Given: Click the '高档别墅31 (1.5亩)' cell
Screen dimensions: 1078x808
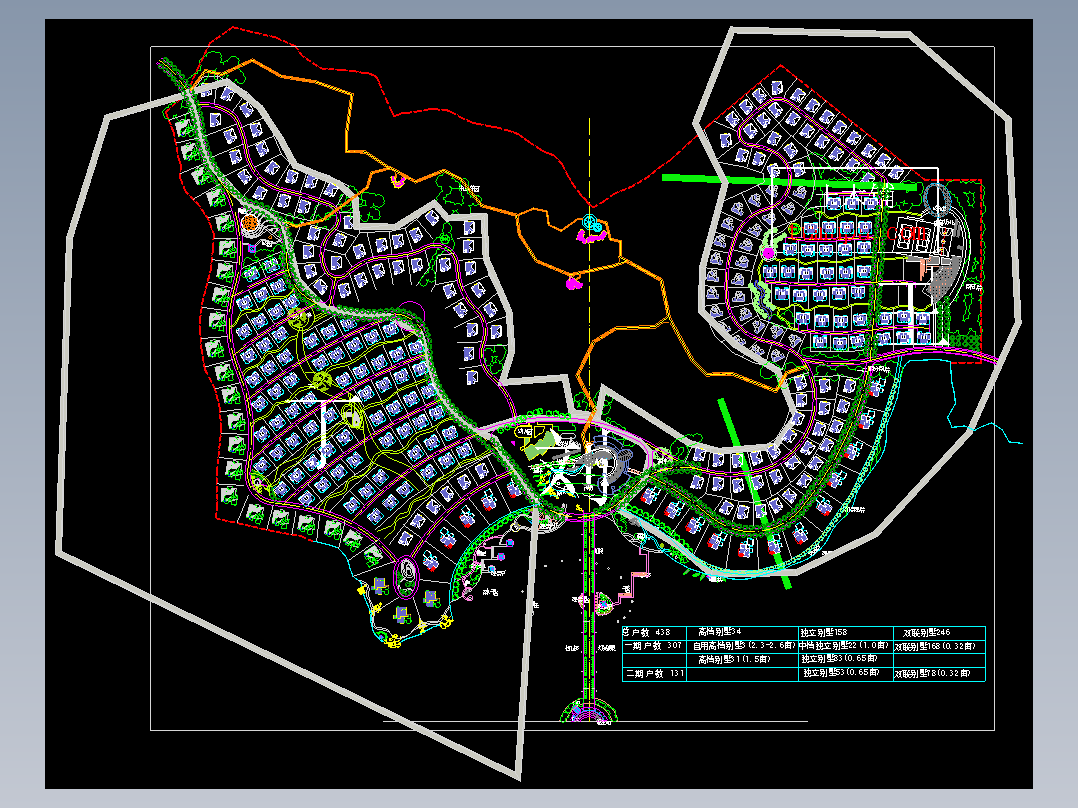Looking at the screenshot, I should 742,660.
